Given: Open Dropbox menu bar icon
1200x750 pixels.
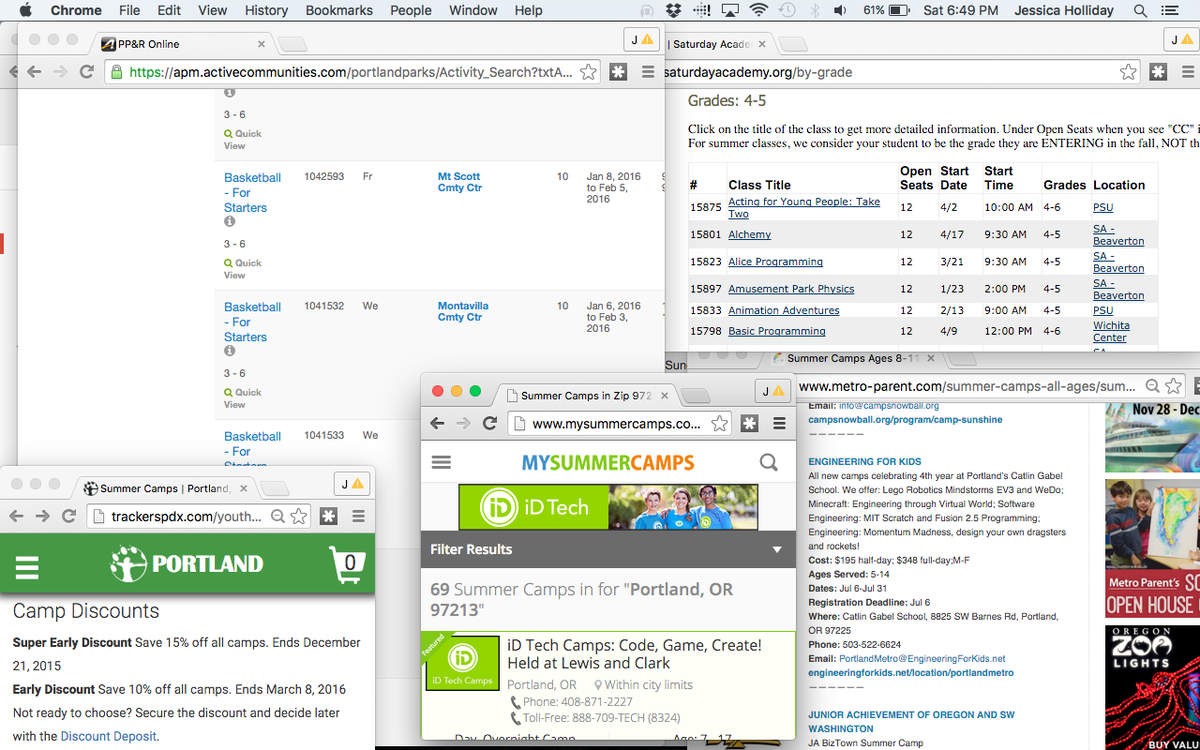Looking at the screenshot, I should click(x=673, y=10).
